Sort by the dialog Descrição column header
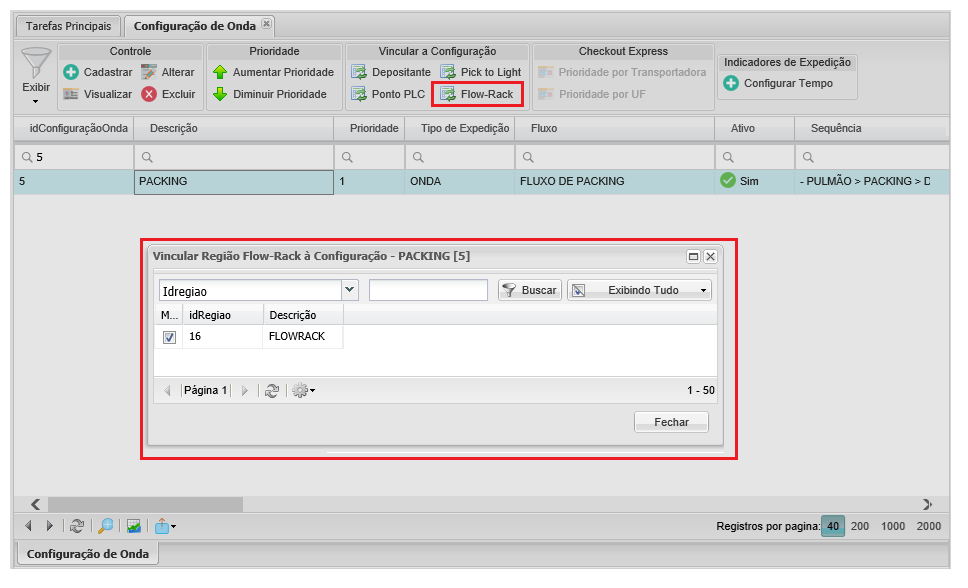 click(x=303, y=315)
